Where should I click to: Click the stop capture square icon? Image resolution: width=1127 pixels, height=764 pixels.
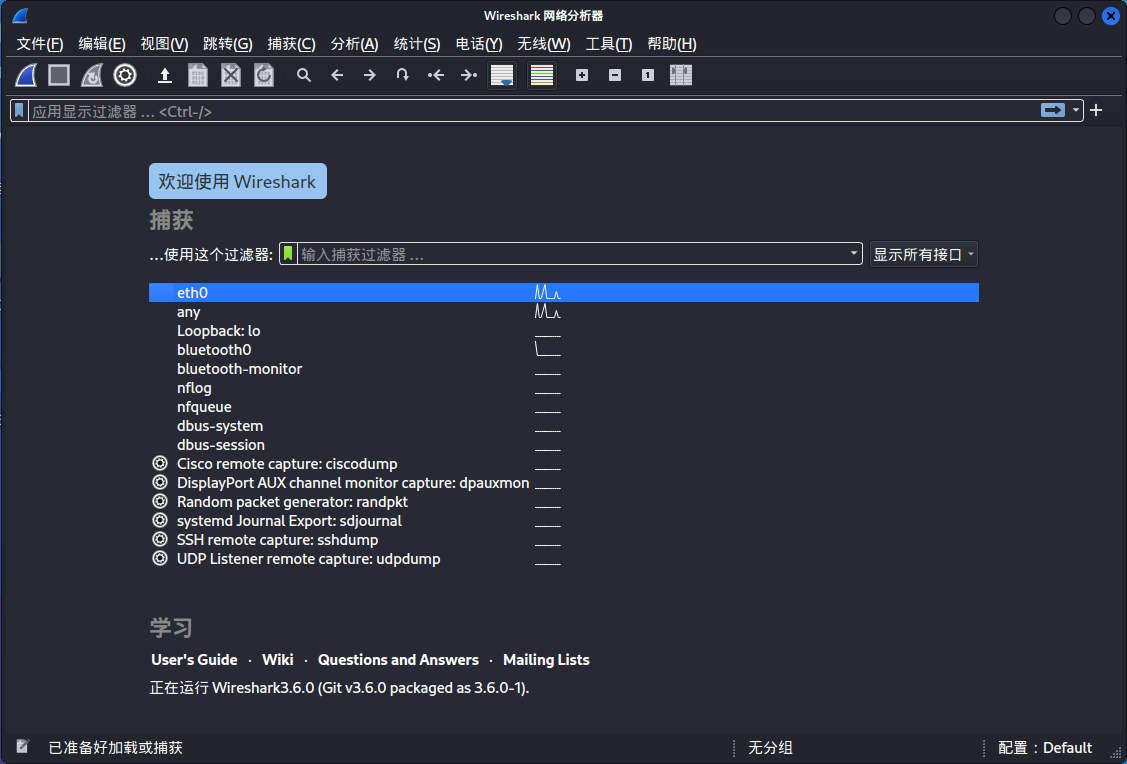click(59, 75)
